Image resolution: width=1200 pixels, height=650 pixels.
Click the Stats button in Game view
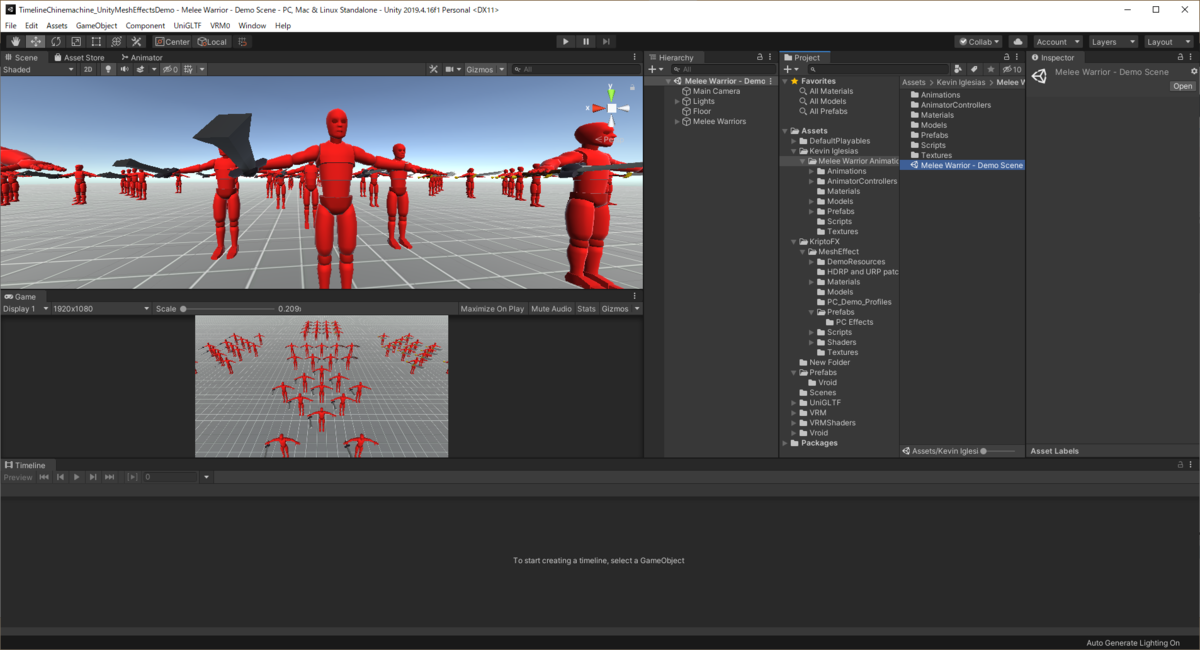point(586,309)
